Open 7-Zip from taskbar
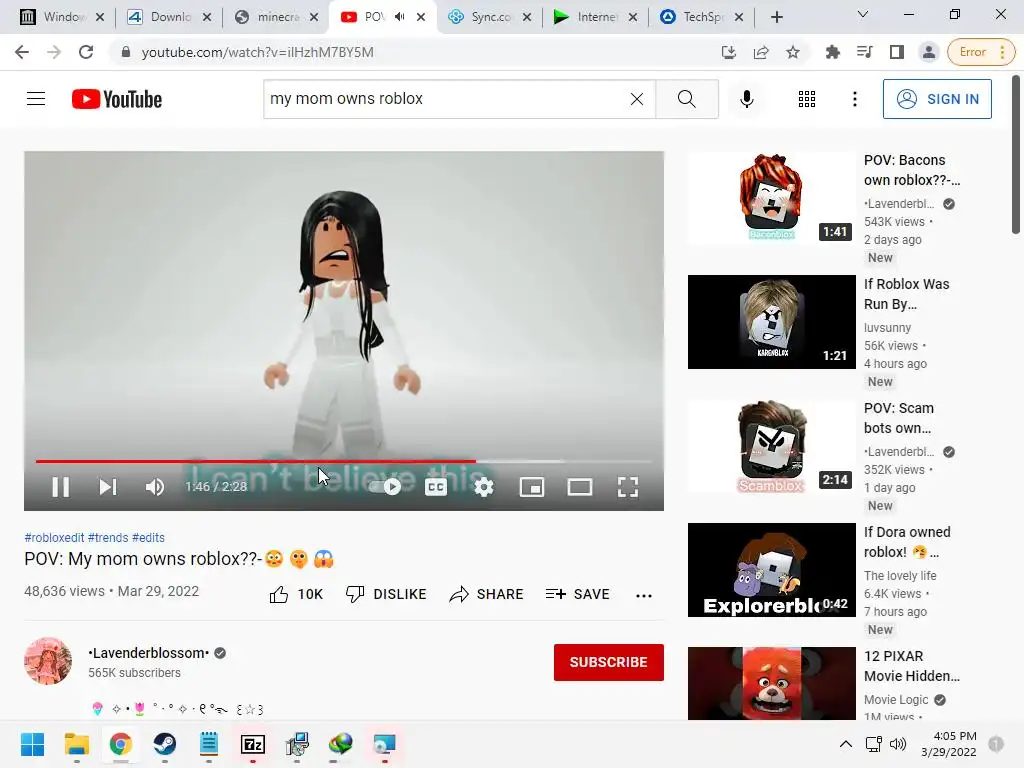The image size is (1024, 768). [253, 744]
